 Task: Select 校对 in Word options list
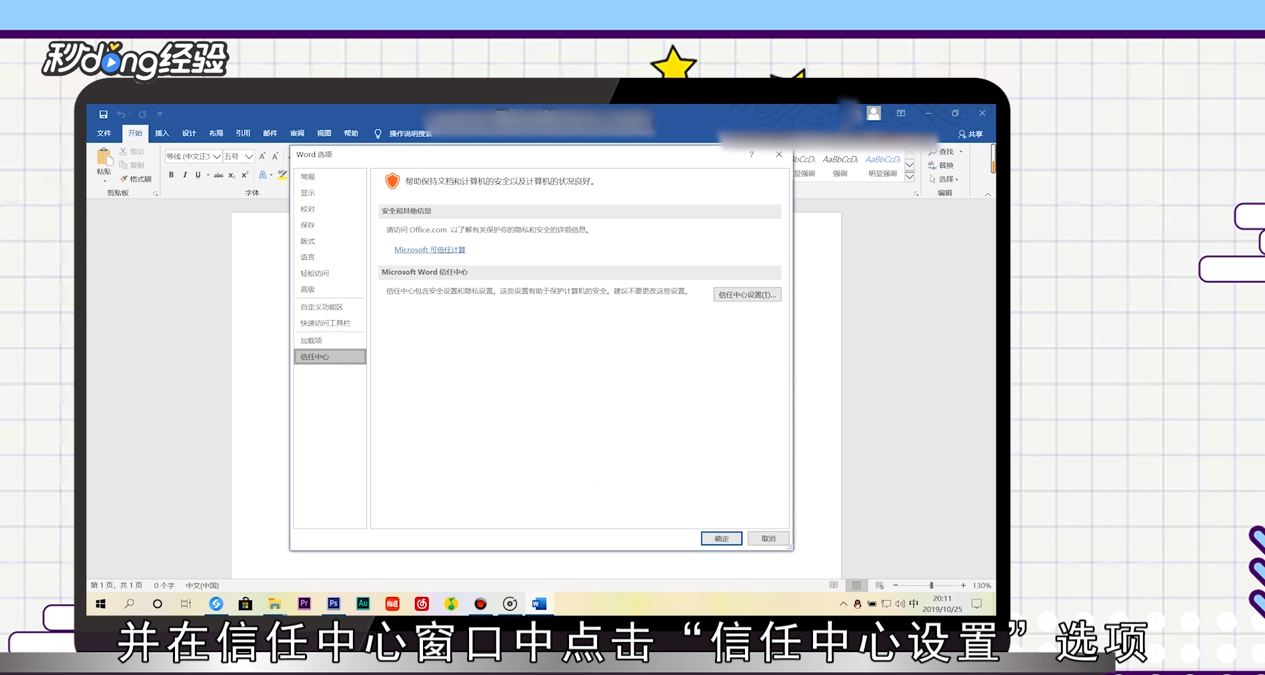coord(330,209)
